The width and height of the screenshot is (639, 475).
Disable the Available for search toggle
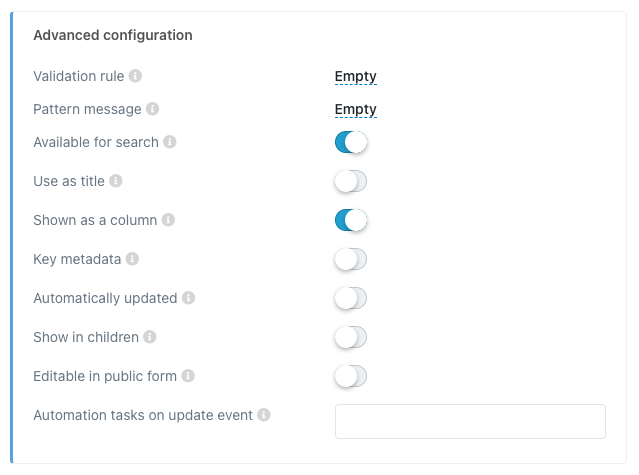point(351,142)
